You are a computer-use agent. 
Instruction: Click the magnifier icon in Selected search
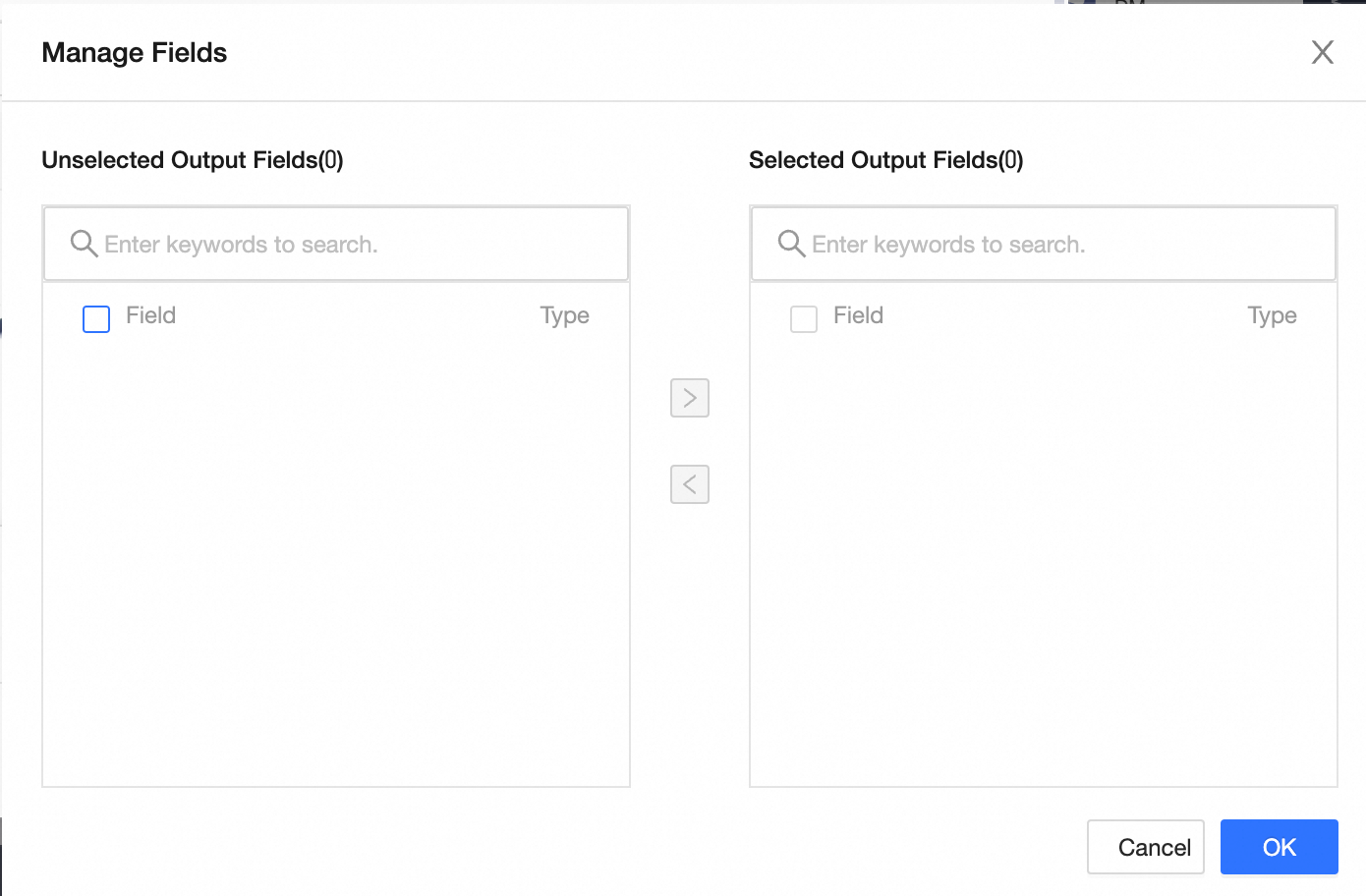[x=791, y=244]
